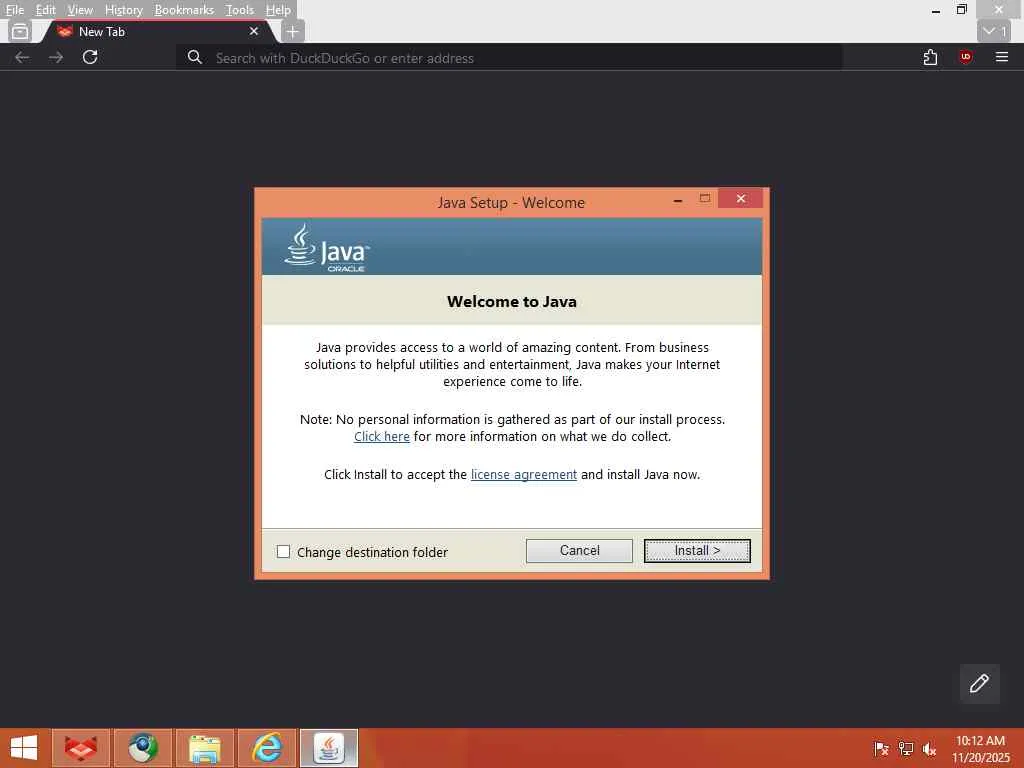Click the pencil customize new tab icon
The width and height of the screenshot is (1024, 768).
[980, 684]
